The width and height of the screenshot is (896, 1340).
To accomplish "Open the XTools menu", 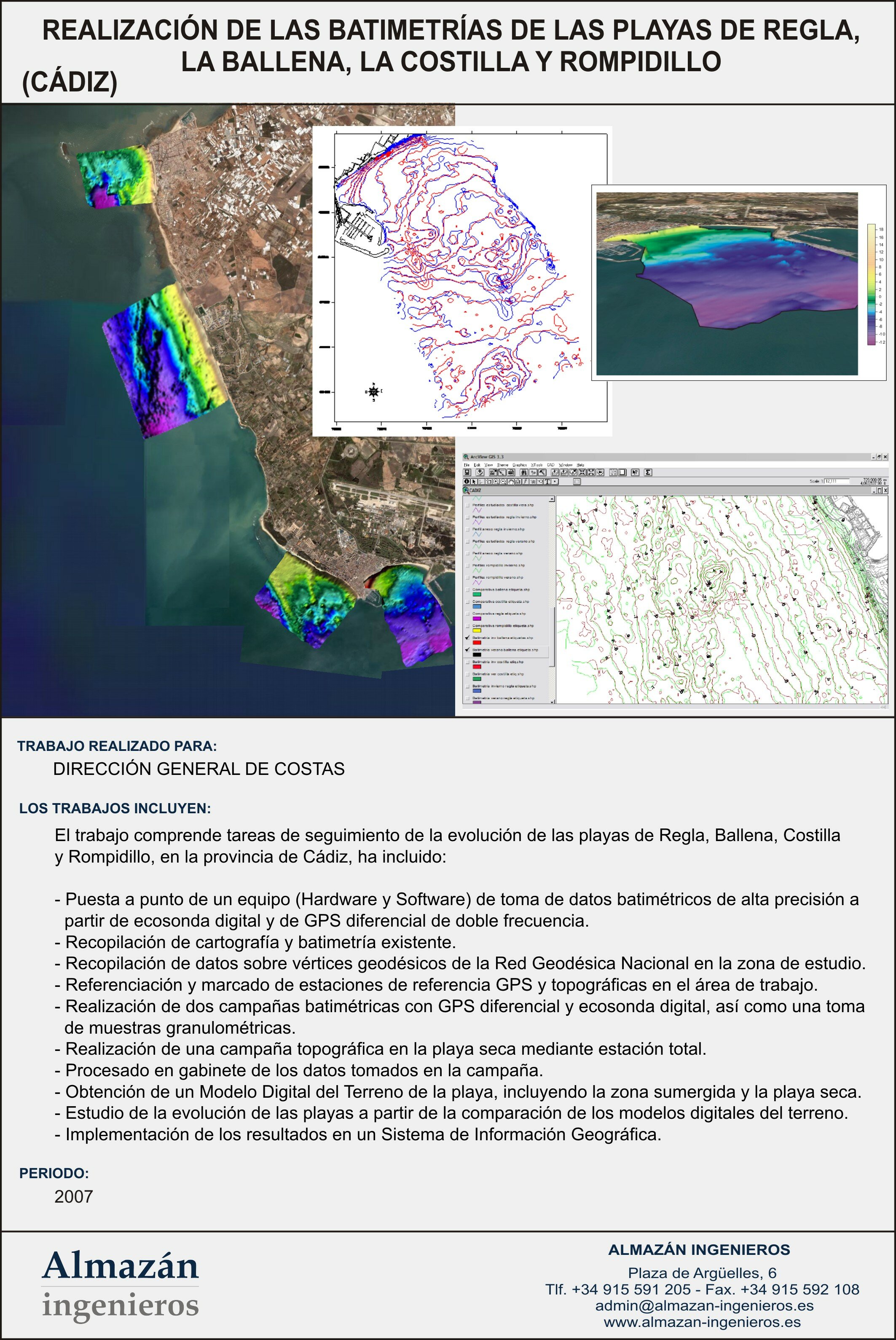I will (x=537, y=465).
